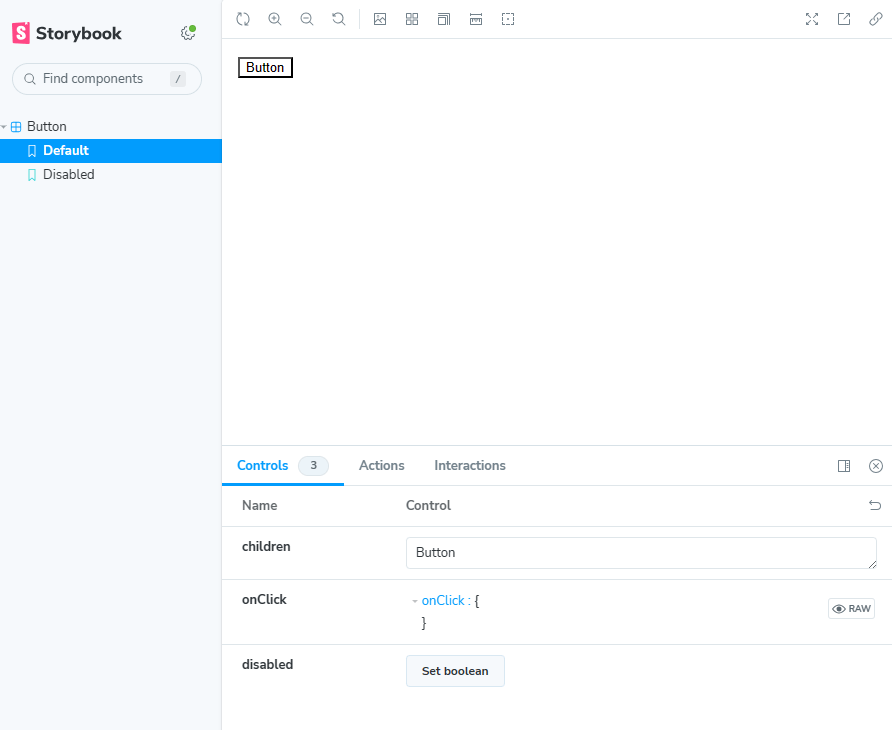892x730 pixels.
Task: Click the disabled argument name
Action: (x=267, y=665)
